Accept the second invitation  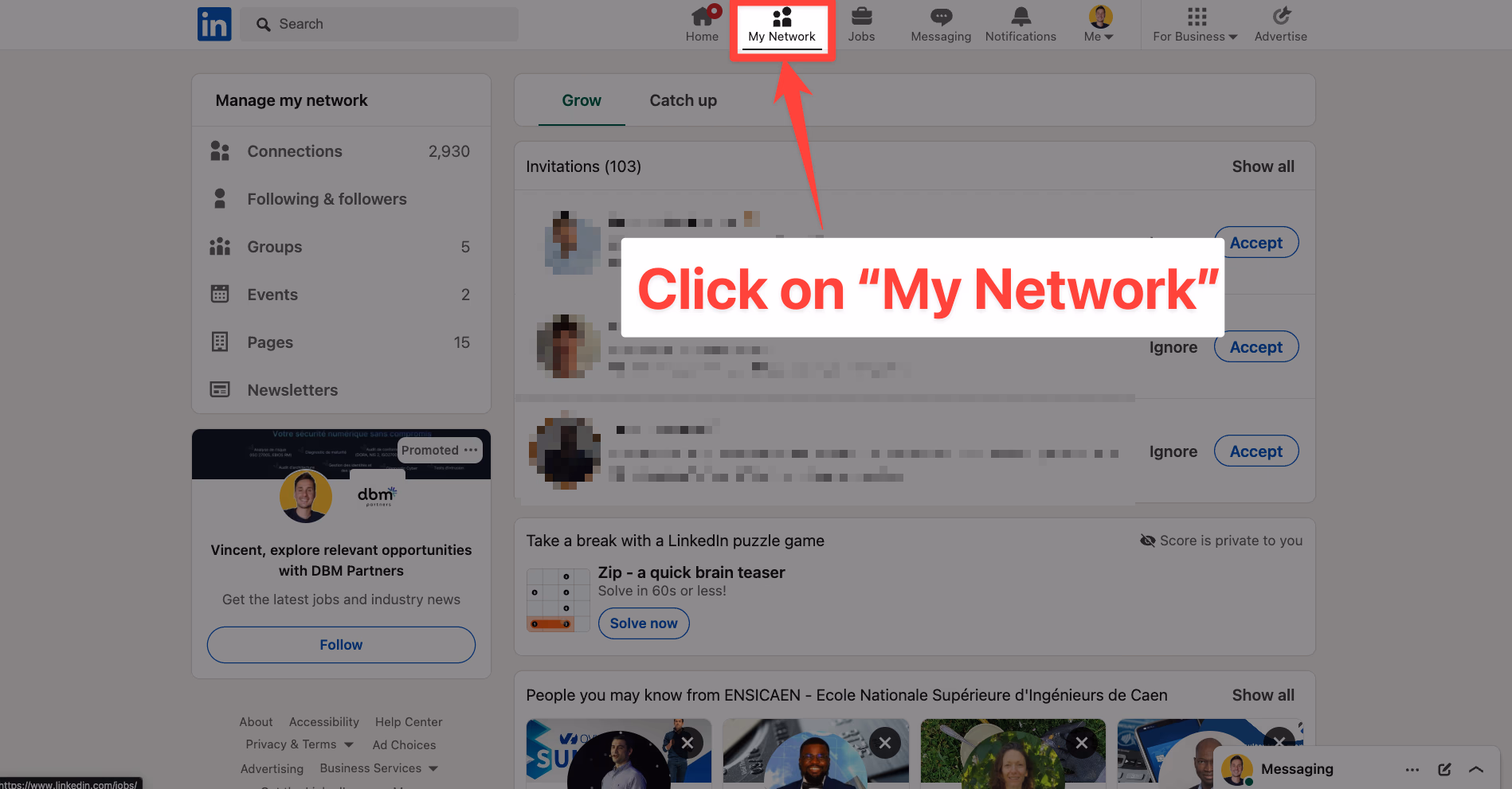pyautogui.click(x=1256, y=347)
